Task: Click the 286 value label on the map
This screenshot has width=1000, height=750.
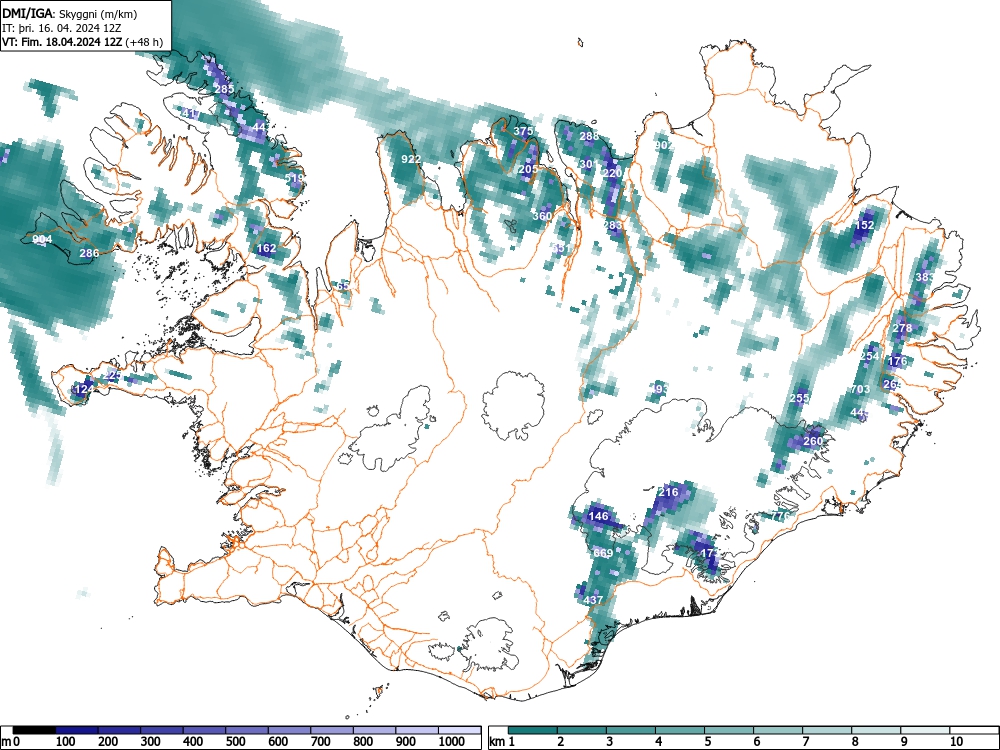Action: (x=89, y=253)
